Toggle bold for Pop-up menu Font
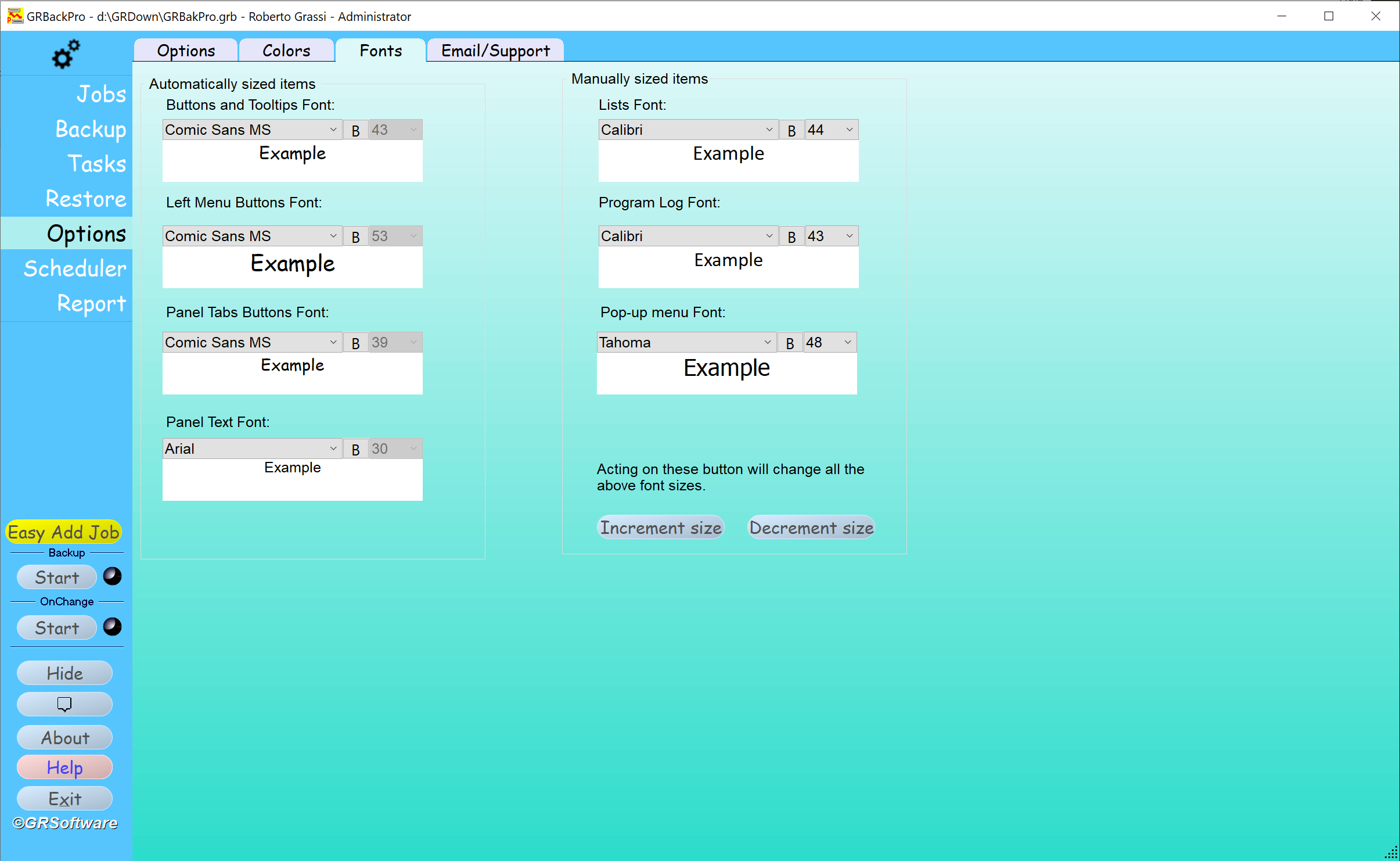This screenshot has width=1400, height=861. [790, 343]
